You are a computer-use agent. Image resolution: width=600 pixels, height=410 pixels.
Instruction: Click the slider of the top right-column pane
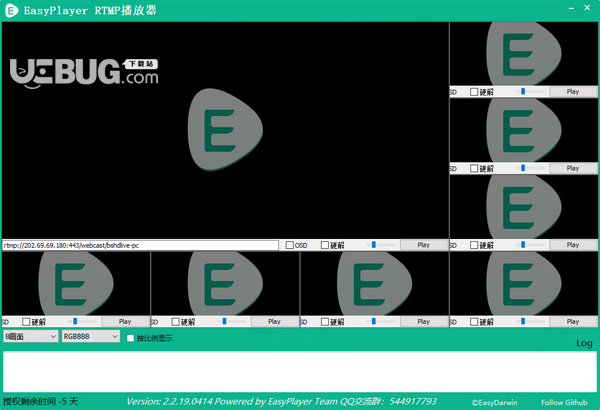tap(530, 91)
